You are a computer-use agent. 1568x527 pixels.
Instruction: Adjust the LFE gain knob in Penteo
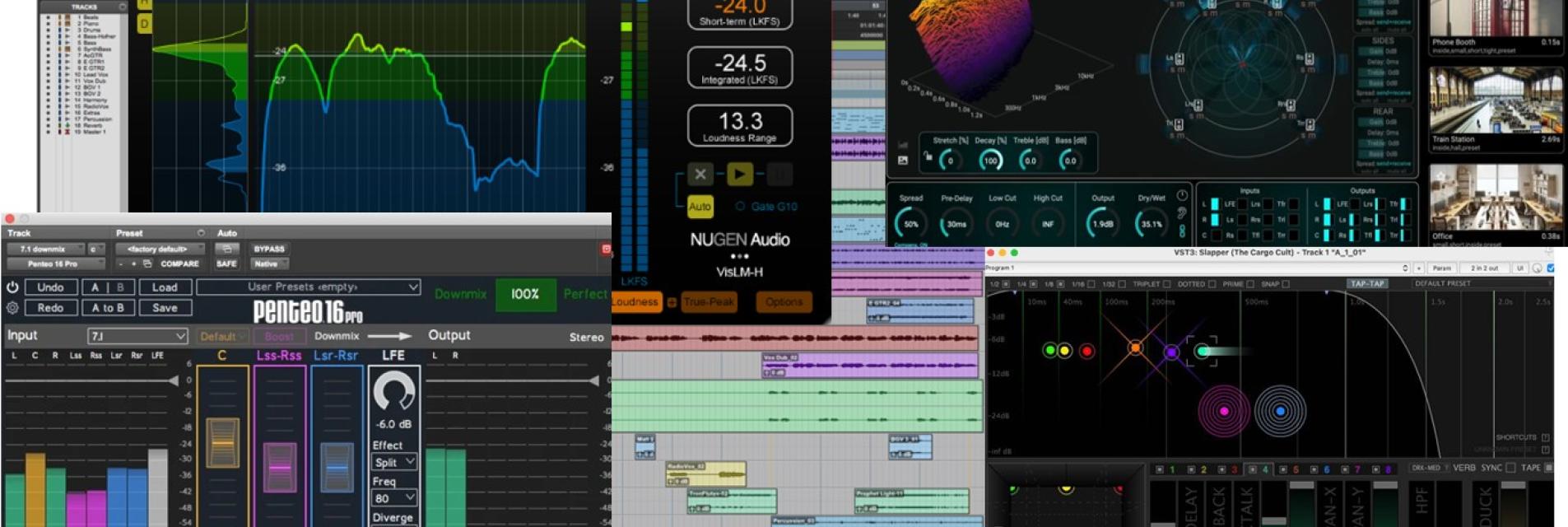coord(393,391)
